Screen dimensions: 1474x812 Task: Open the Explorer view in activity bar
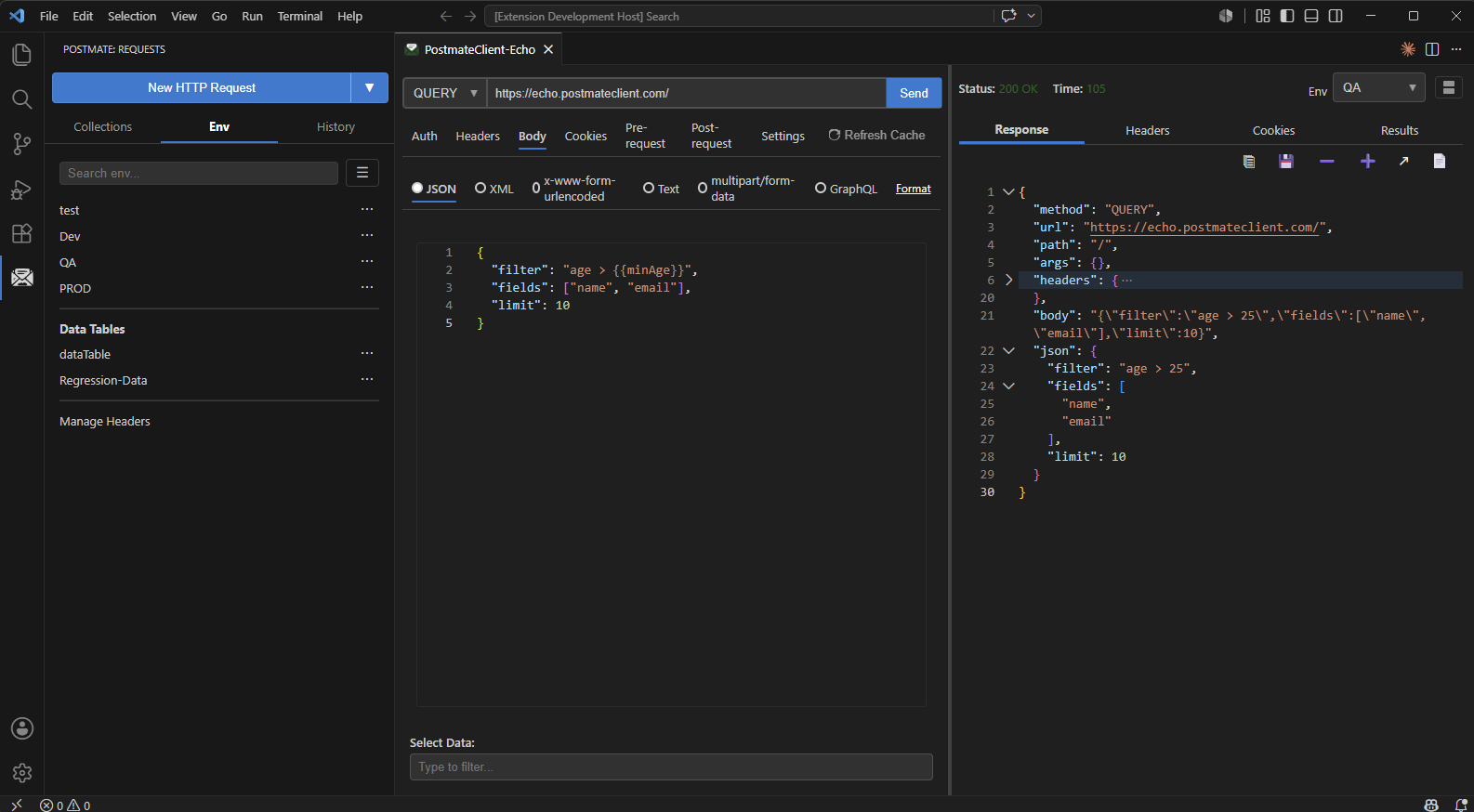tap(21, 55)
